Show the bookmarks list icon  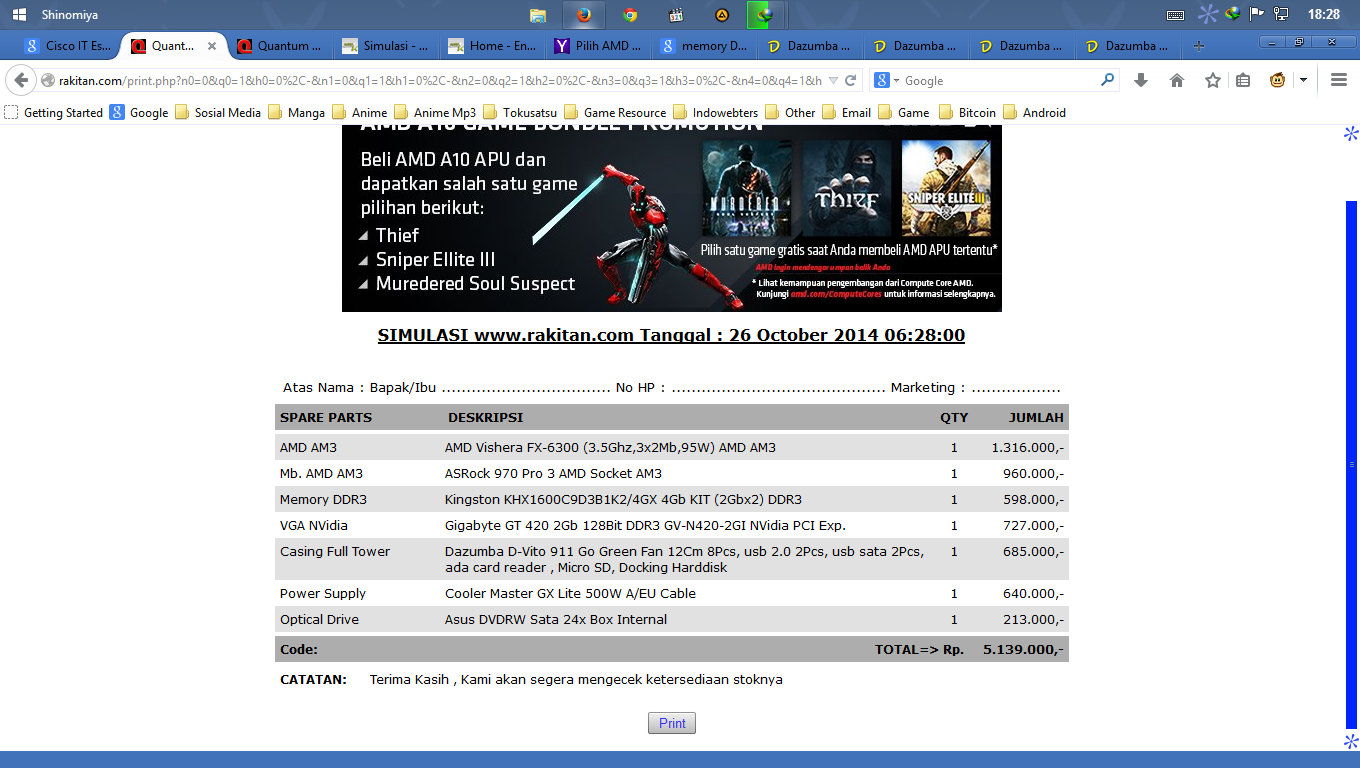click(1243, 80)
